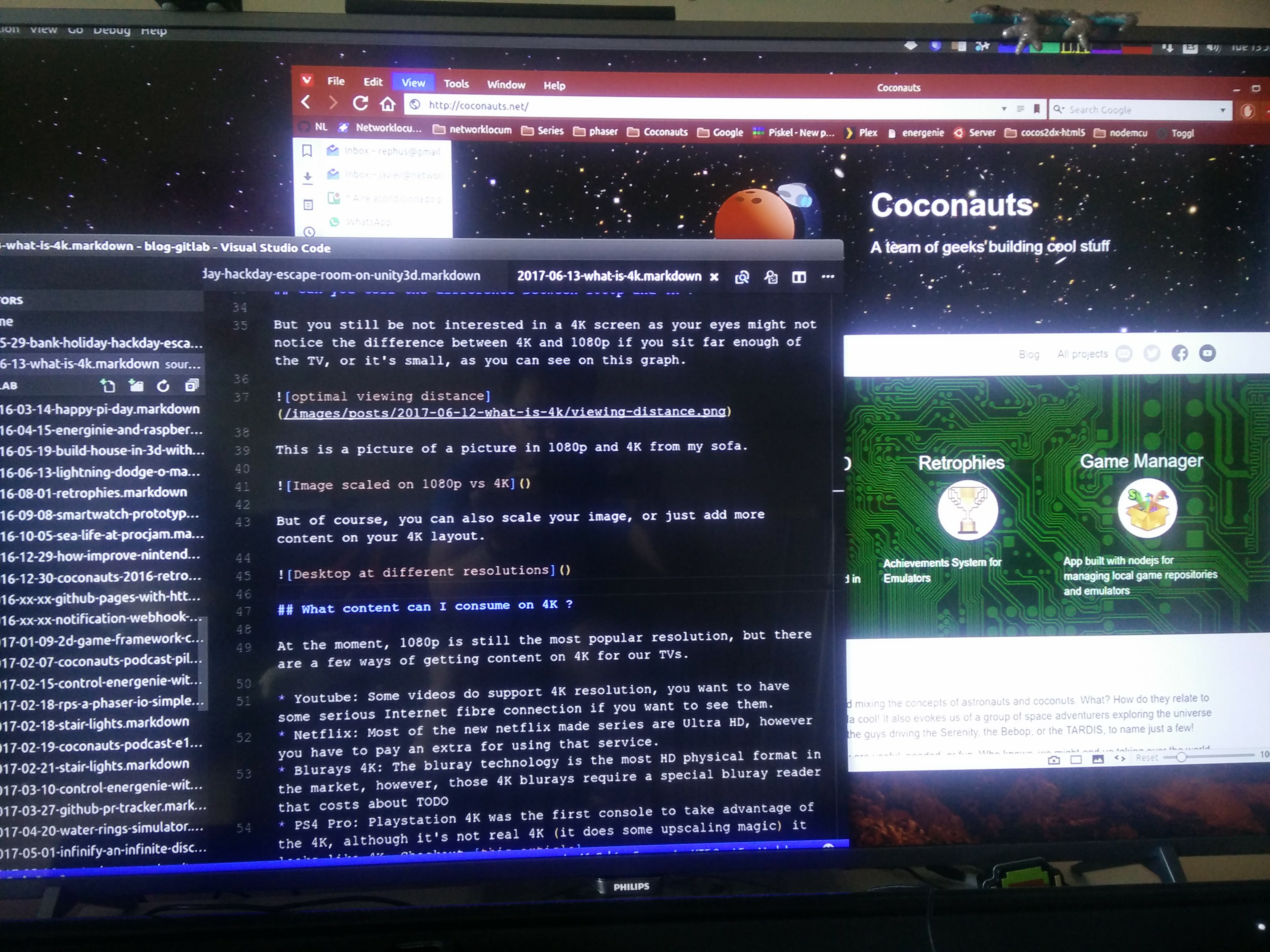Open the phaser bookmarks folder
Screen dimensions: 1270x952
596,131
